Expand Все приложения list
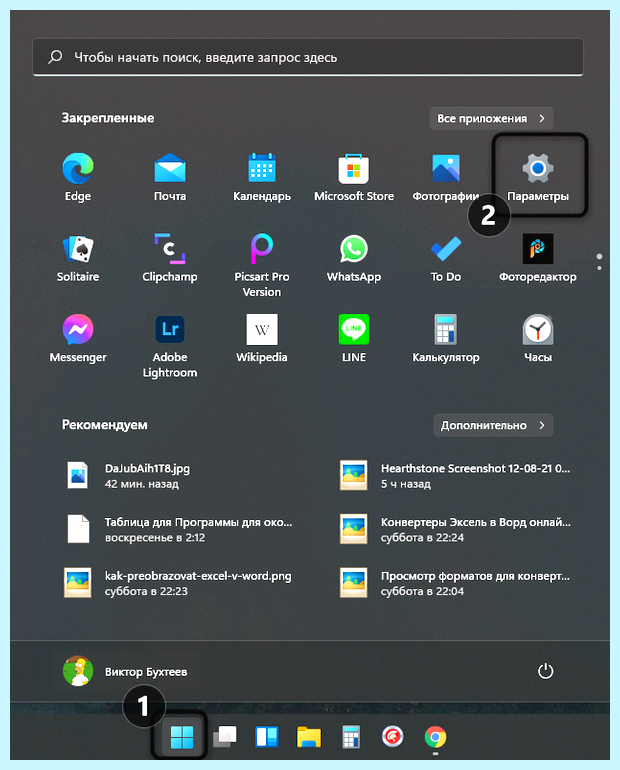This screenshot has width=620, height=770. (x=491, y=118)
